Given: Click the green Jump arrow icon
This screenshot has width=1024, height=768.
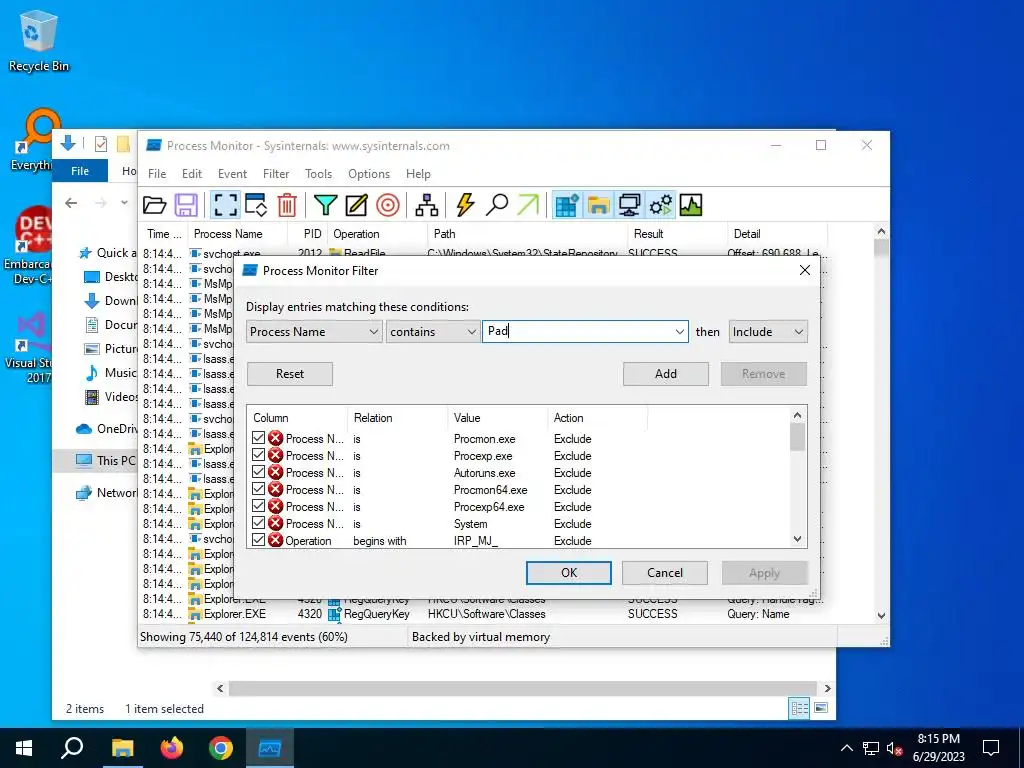Looking at the screenshot, I should click(528, 205).
